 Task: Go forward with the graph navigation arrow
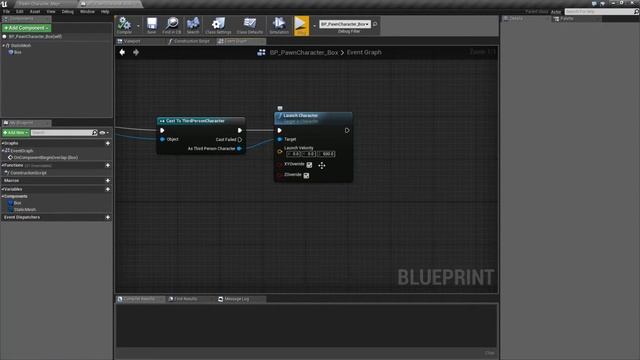coord(136,52)
